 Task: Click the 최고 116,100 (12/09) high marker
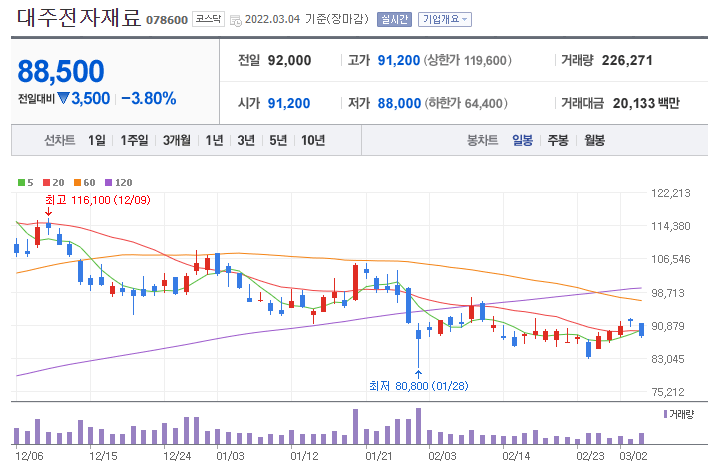click(x=98, y=200)
